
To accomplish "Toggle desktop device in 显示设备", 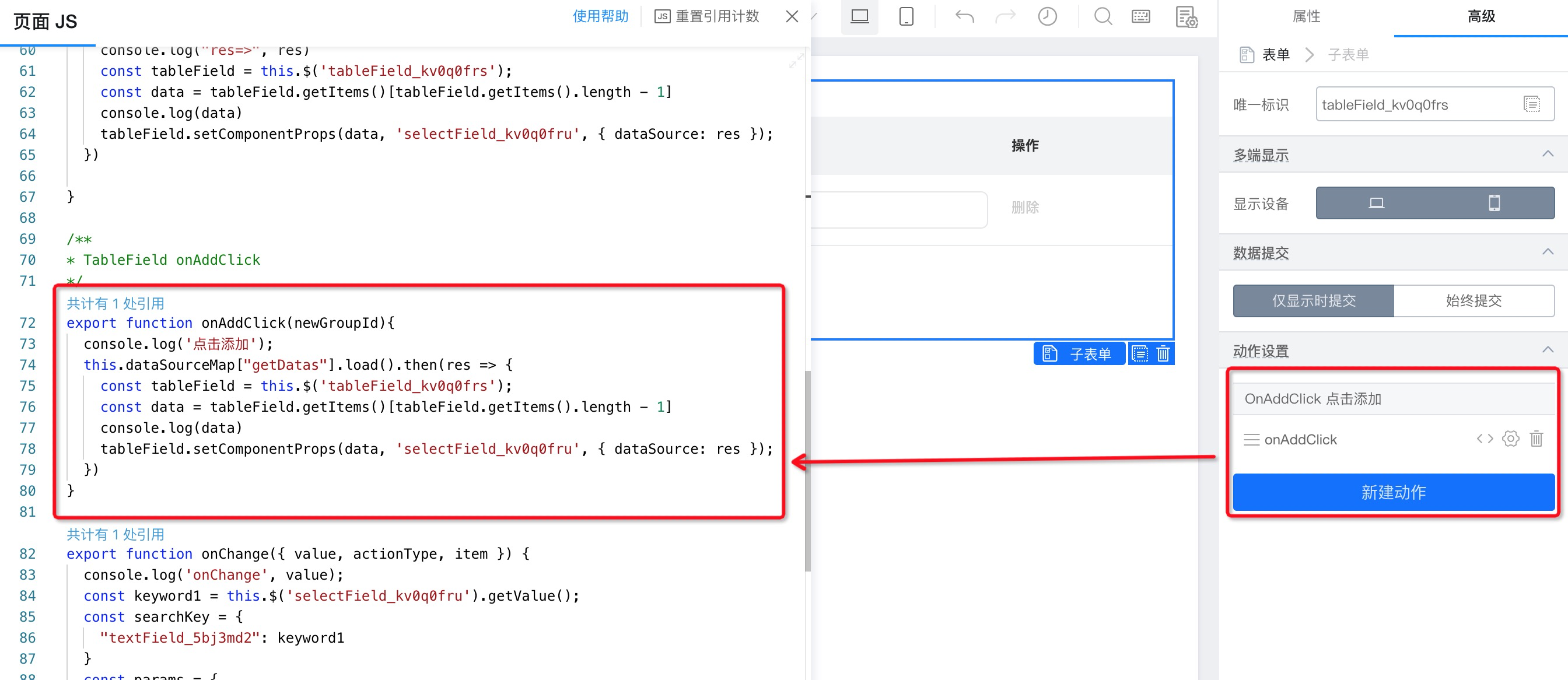I will (1375, 203).
